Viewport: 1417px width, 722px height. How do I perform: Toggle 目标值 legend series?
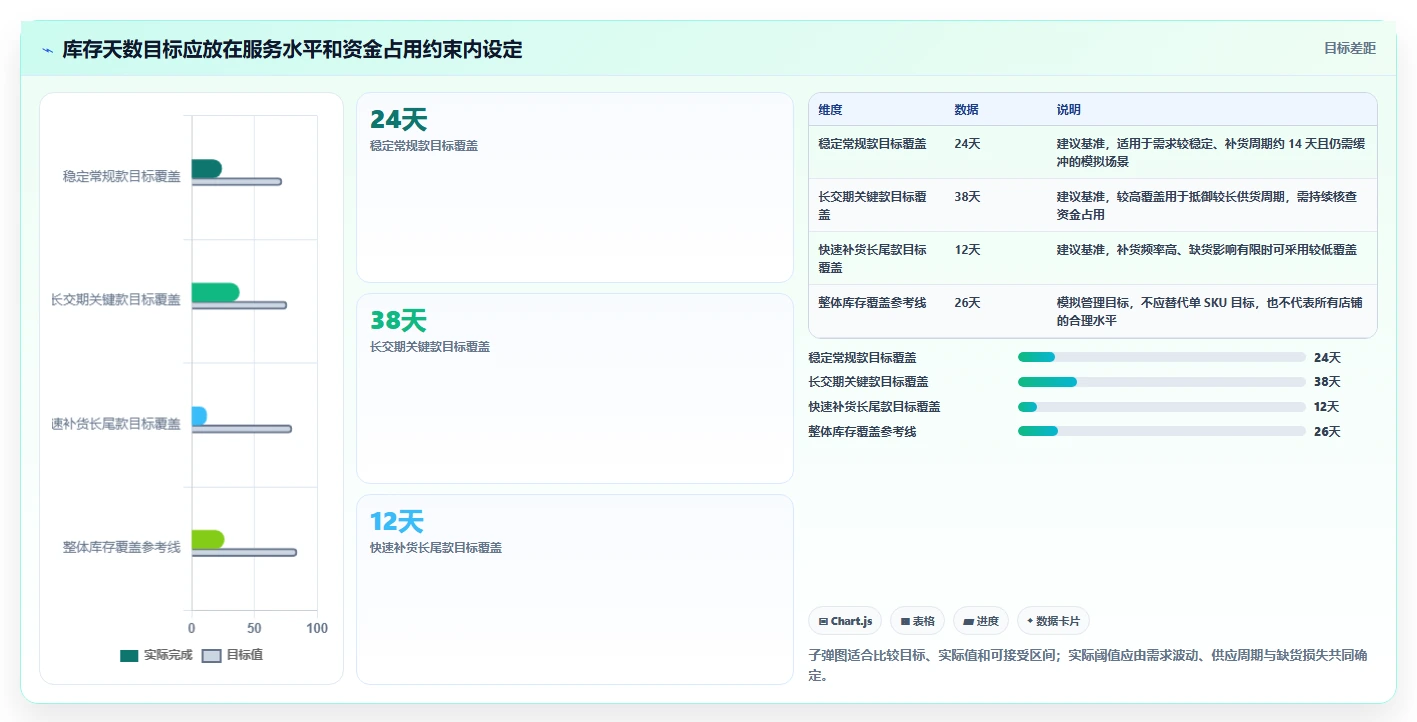232,655
